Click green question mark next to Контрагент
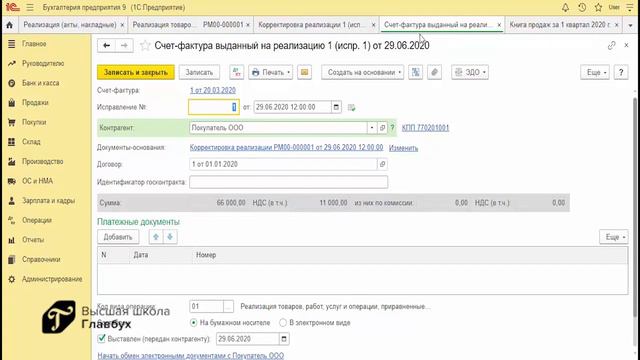This screenshot has height=360, width=640. click(x=392, y=128)
